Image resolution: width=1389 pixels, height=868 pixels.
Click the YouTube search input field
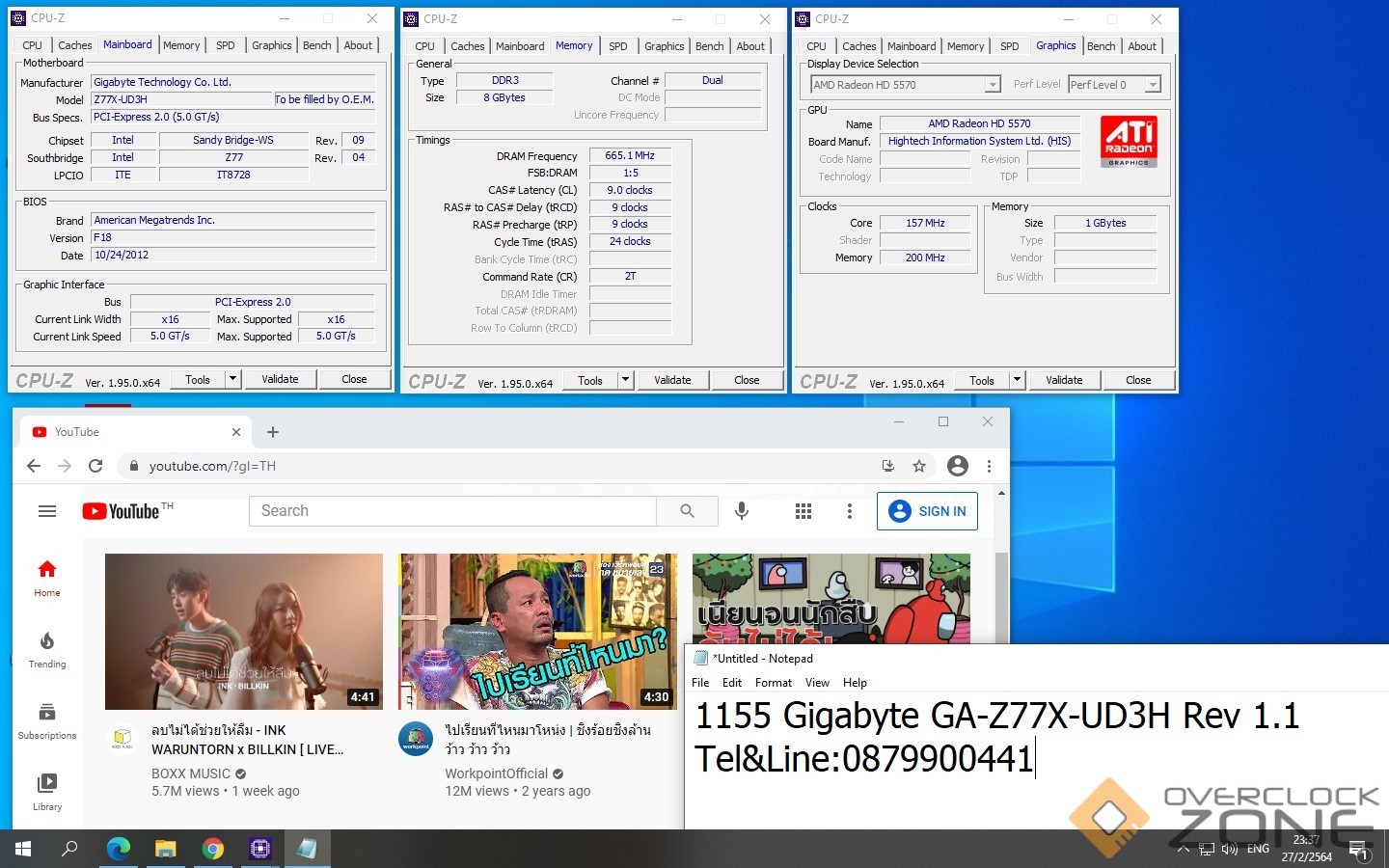tap(453, 511)
